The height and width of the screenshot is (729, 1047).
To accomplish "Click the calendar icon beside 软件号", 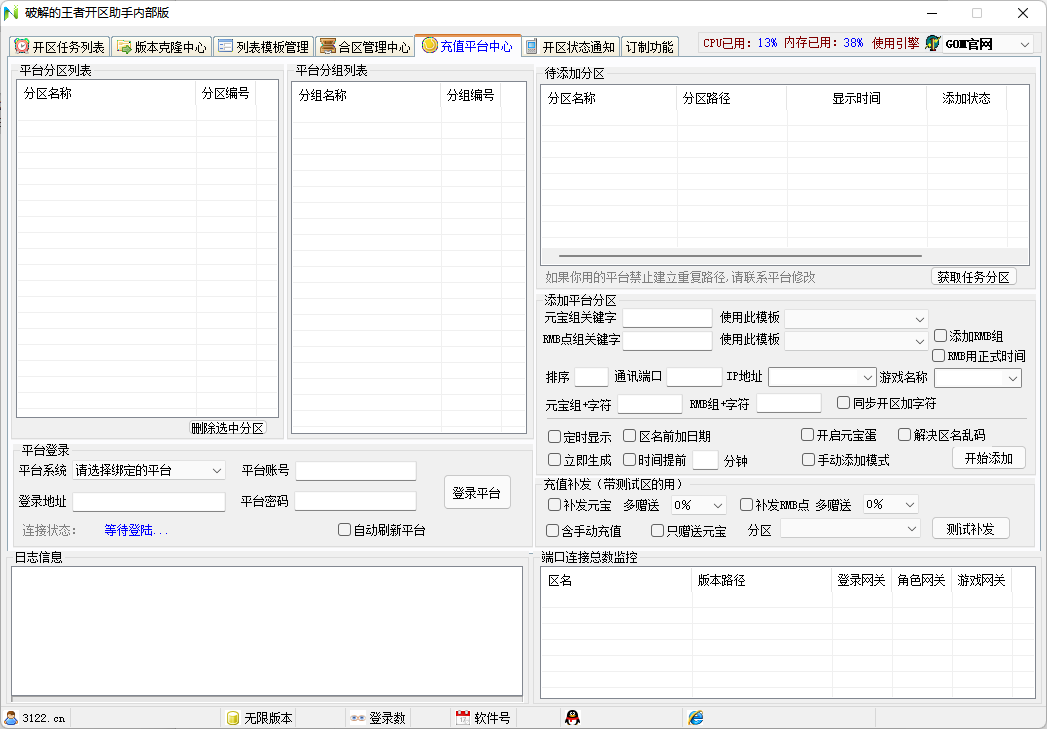I will pos(463,718).
